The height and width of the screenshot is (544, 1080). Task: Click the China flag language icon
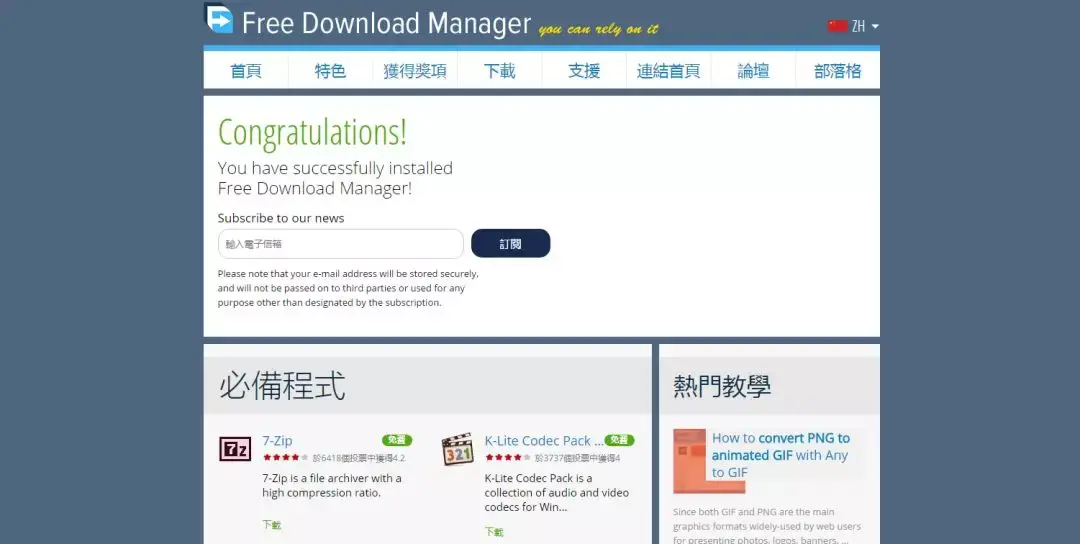pyautogui.click(x=838, y=26)
